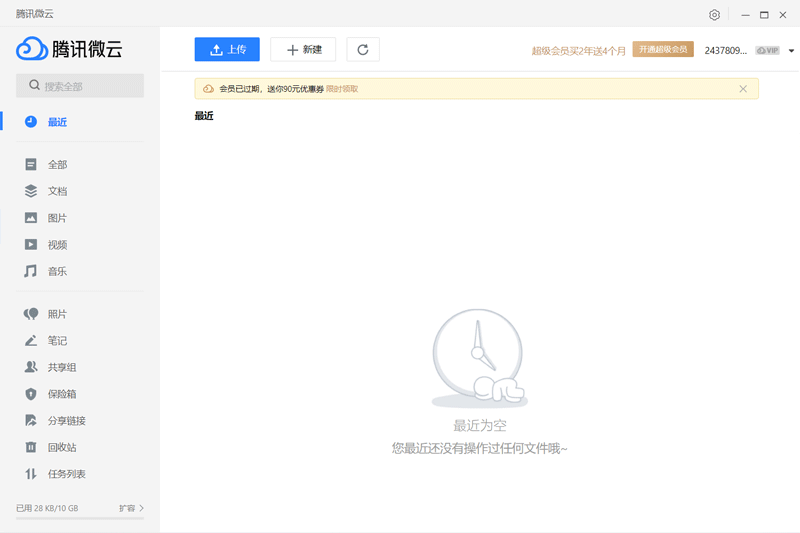Open the 新建 create menu

click(x=303, y=50)
